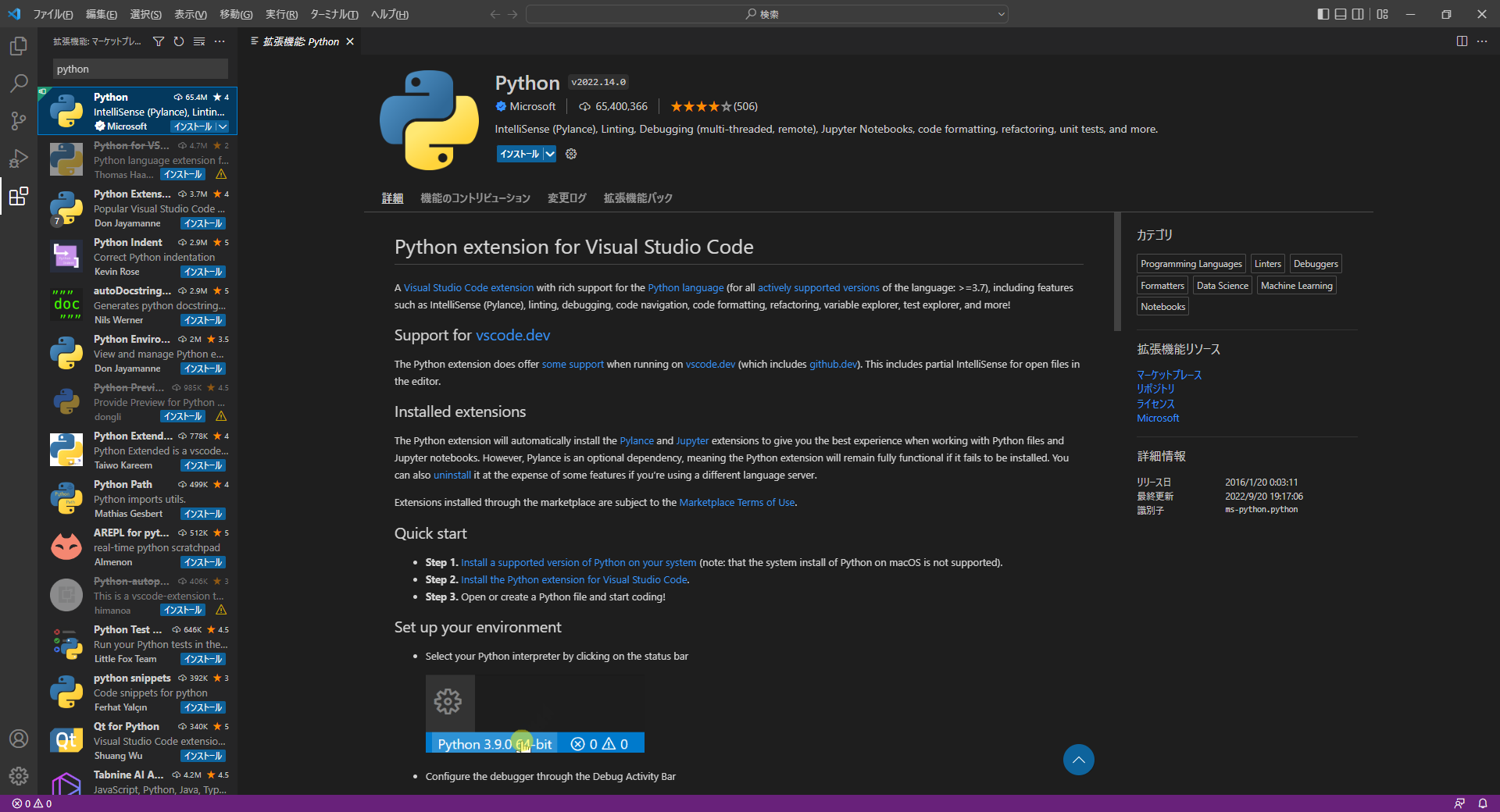This screenshot has width=1500, height=812.
Task: Open editor more actions ellipsis
Action: click(1482, 41)
